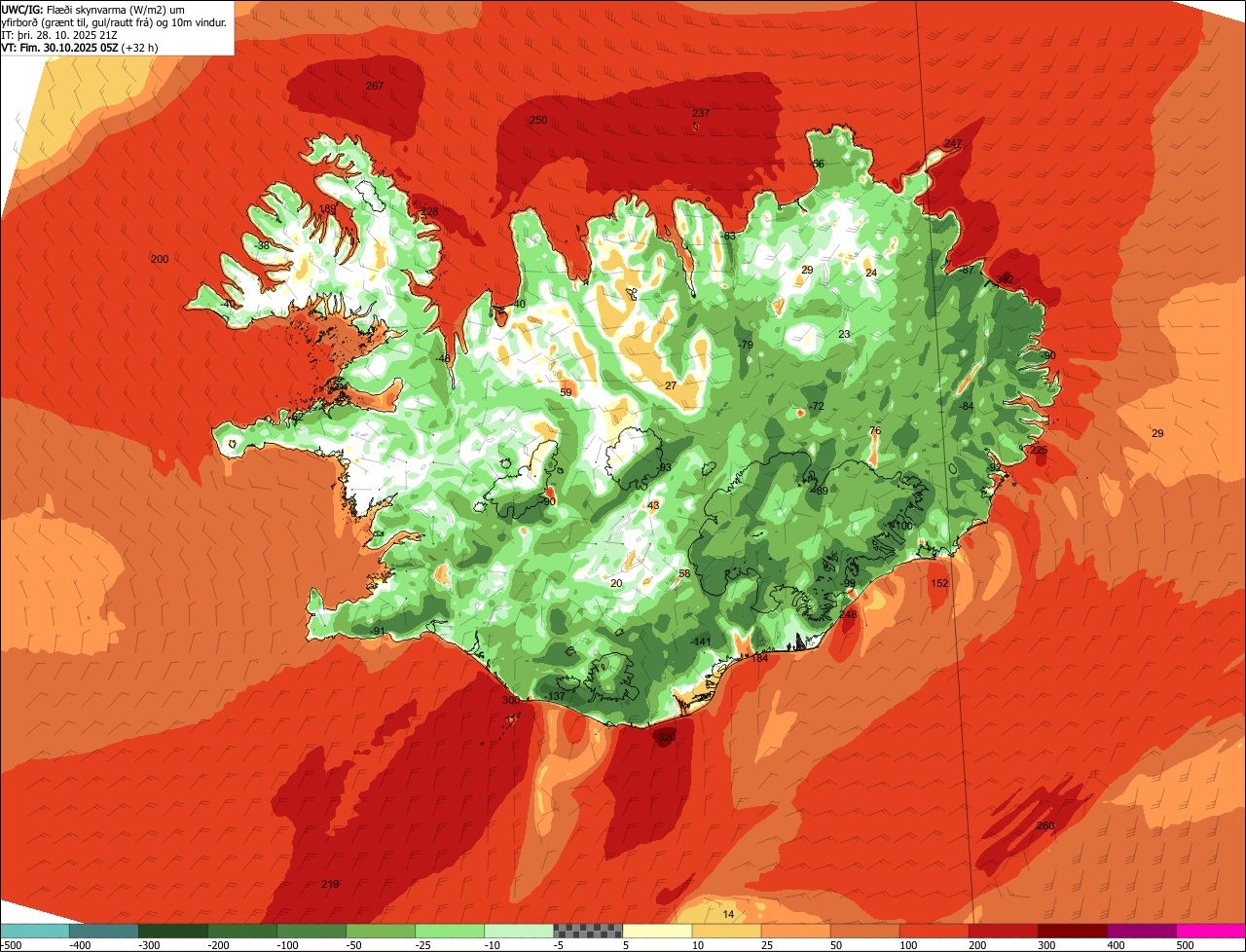Click the map value 247
This screenshot has width=1246, height=952.
pyautogui.click(x=953, y=144)
